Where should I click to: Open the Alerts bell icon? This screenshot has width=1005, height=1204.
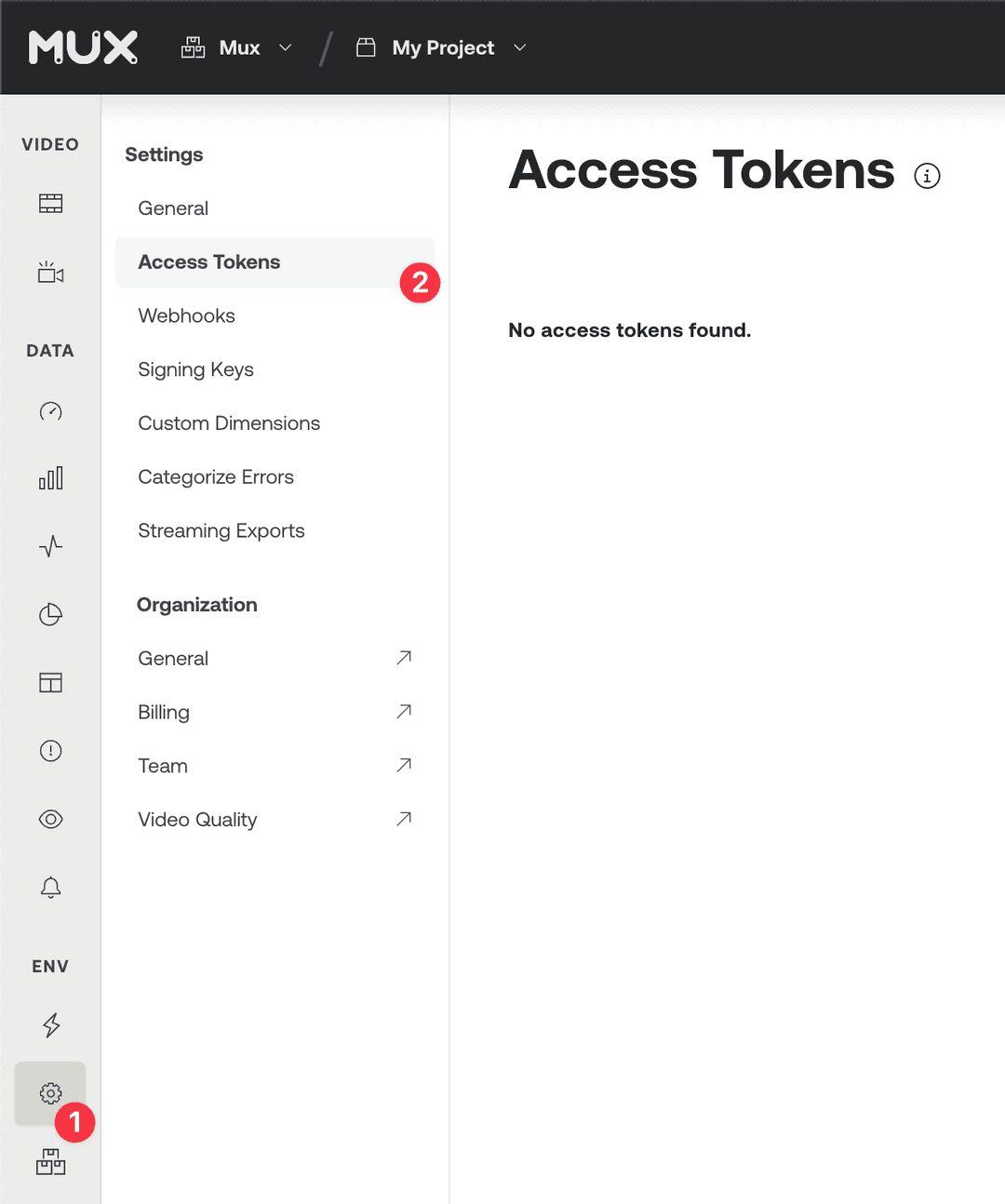(50, 887)
